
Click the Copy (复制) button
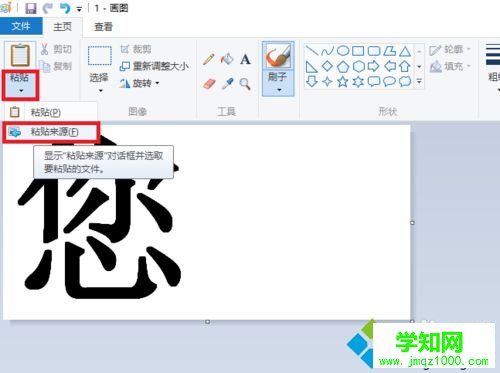tap(56, 66)
